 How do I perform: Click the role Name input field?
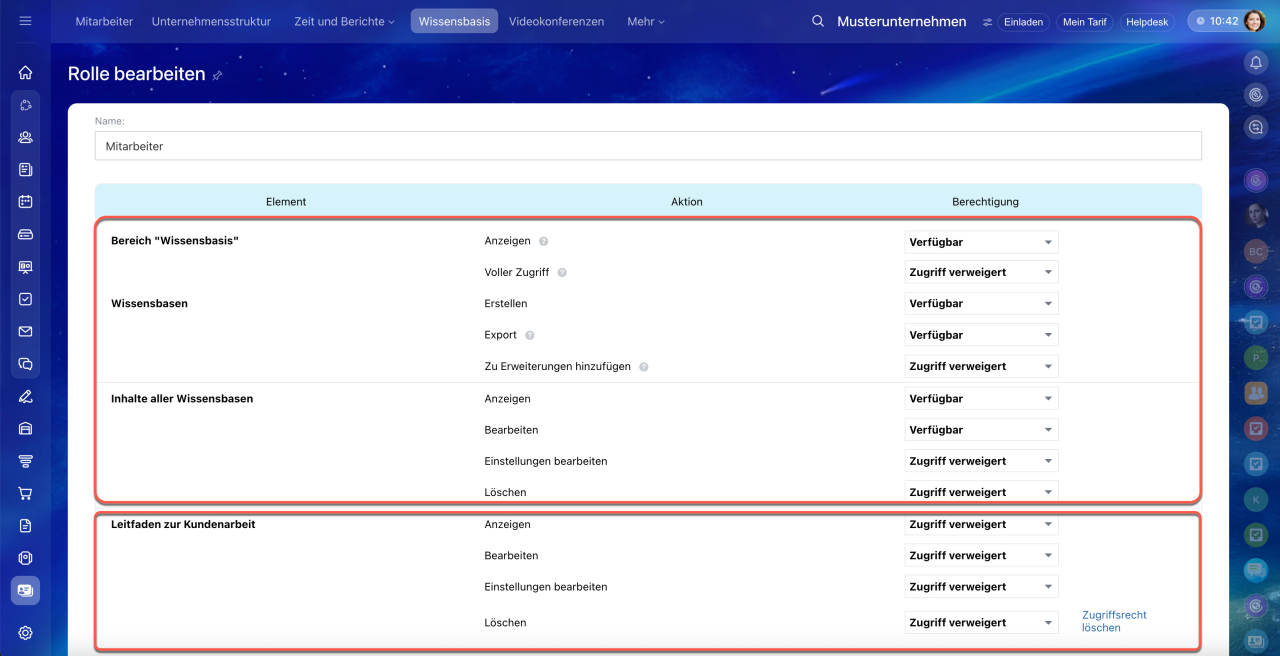(x=648, y=146)
